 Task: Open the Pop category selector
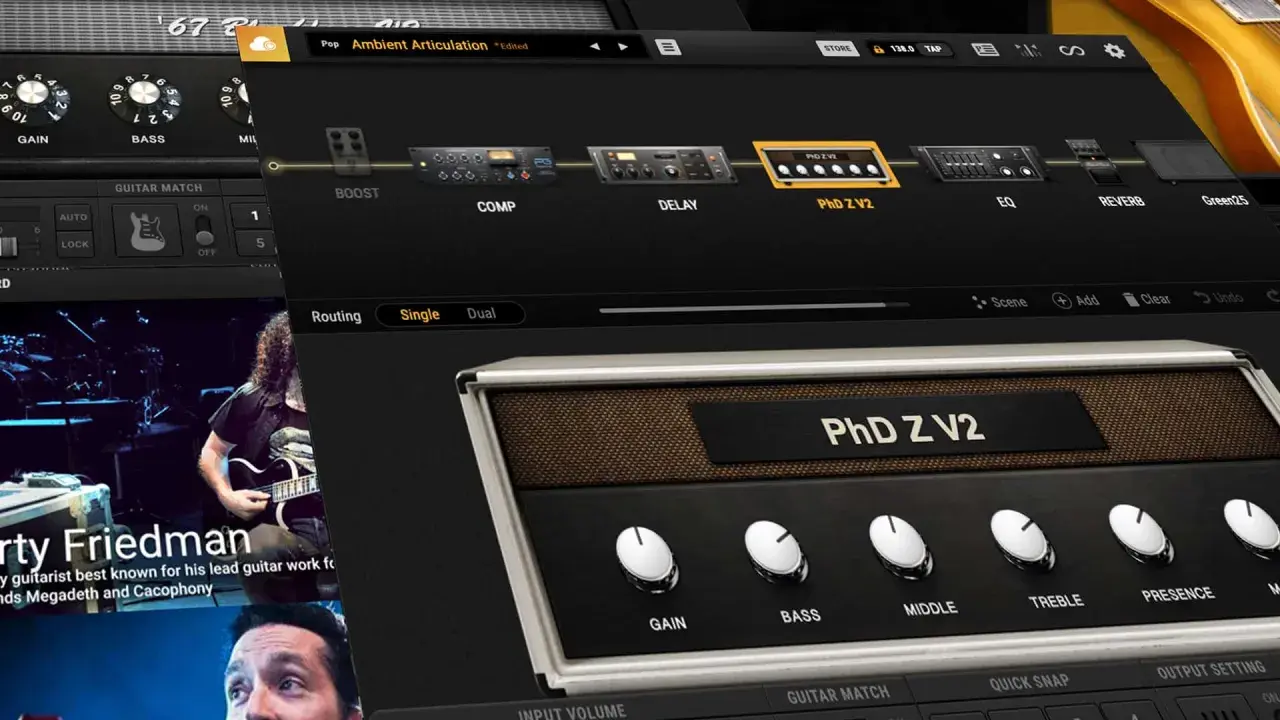tap(330, 44)
